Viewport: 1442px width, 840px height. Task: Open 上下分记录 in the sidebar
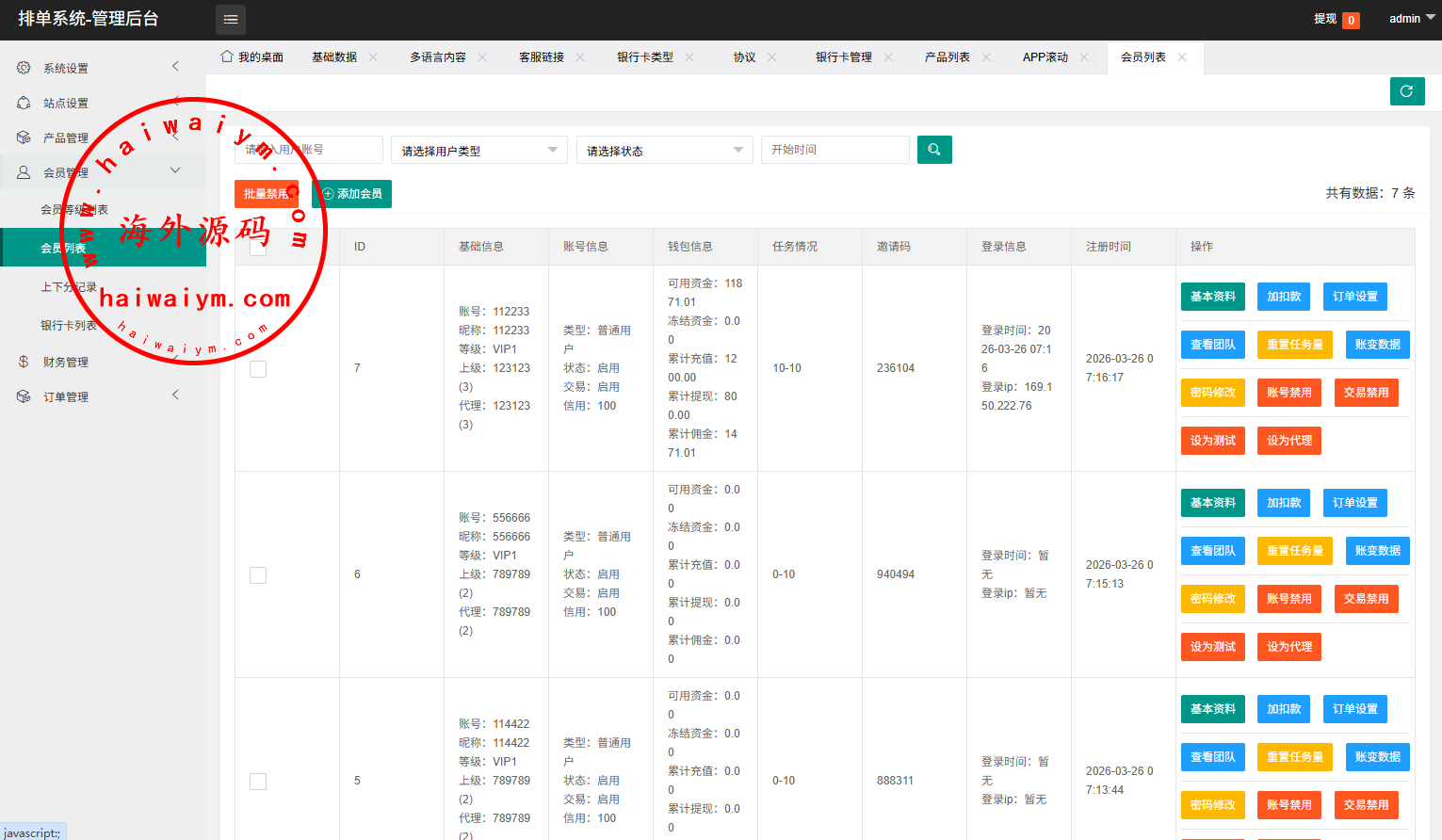[x=69, y=287]
